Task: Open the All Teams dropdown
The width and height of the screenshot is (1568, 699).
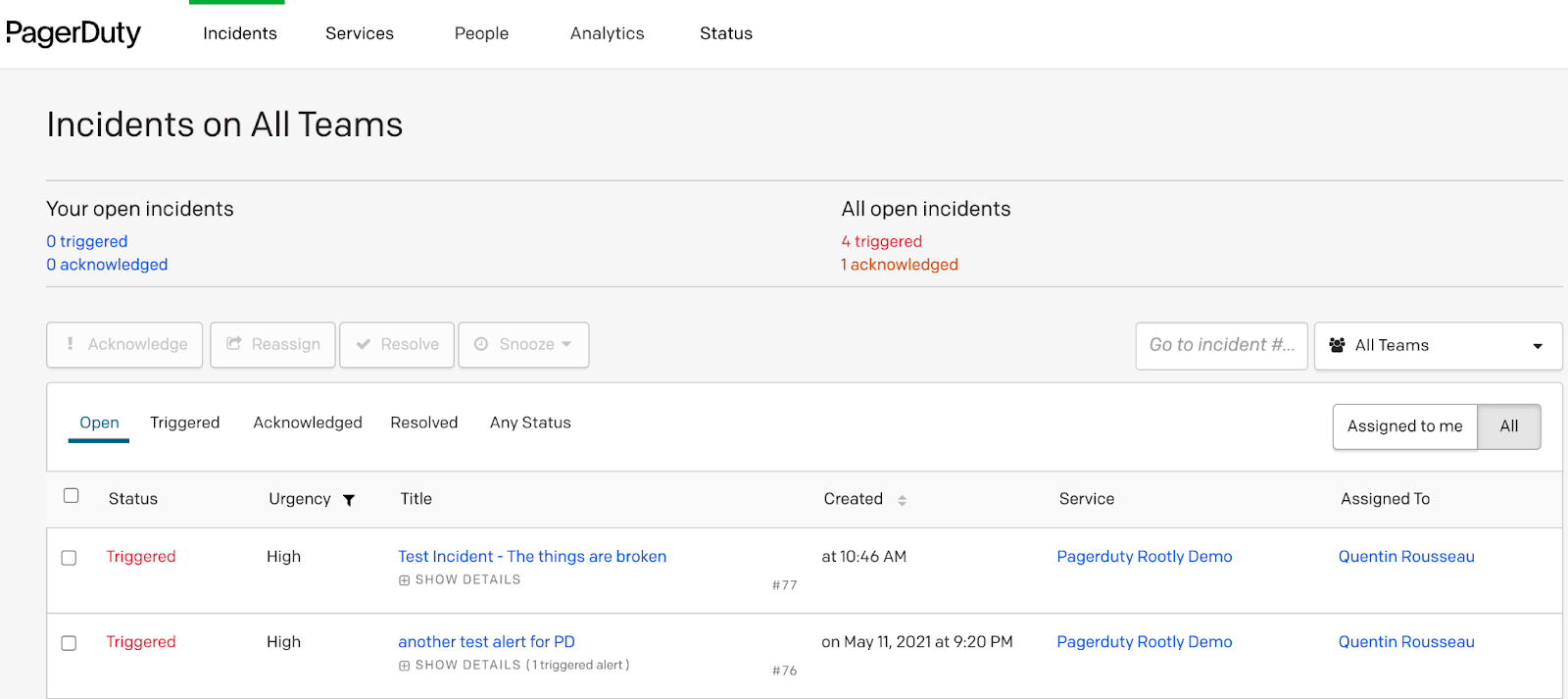Action: point(1438,345)
